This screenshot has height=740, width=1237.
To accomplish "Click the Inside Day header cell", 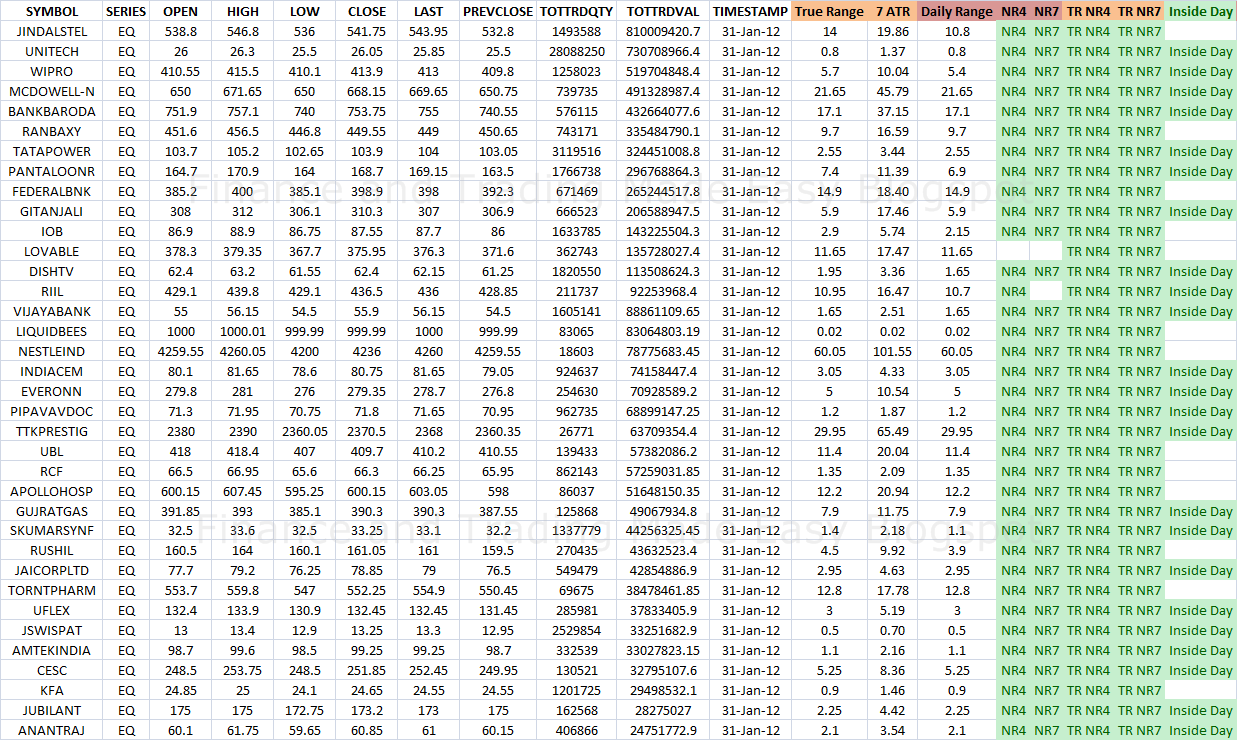I will [1200, 11].
